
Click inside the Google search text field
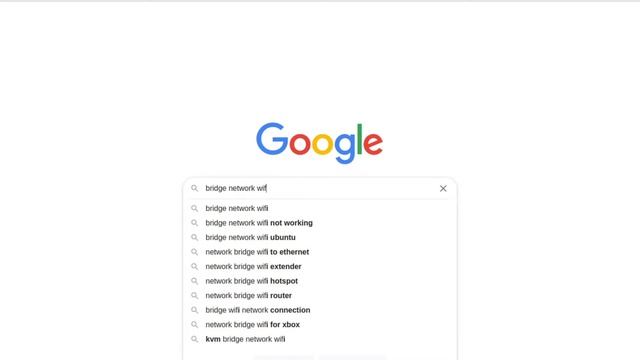[318, 188]
